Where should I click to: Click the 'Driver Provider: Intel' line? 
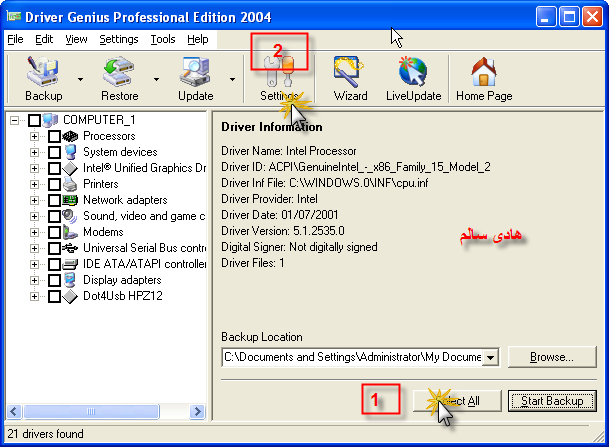pyautogui.click(x=269, y=199)
